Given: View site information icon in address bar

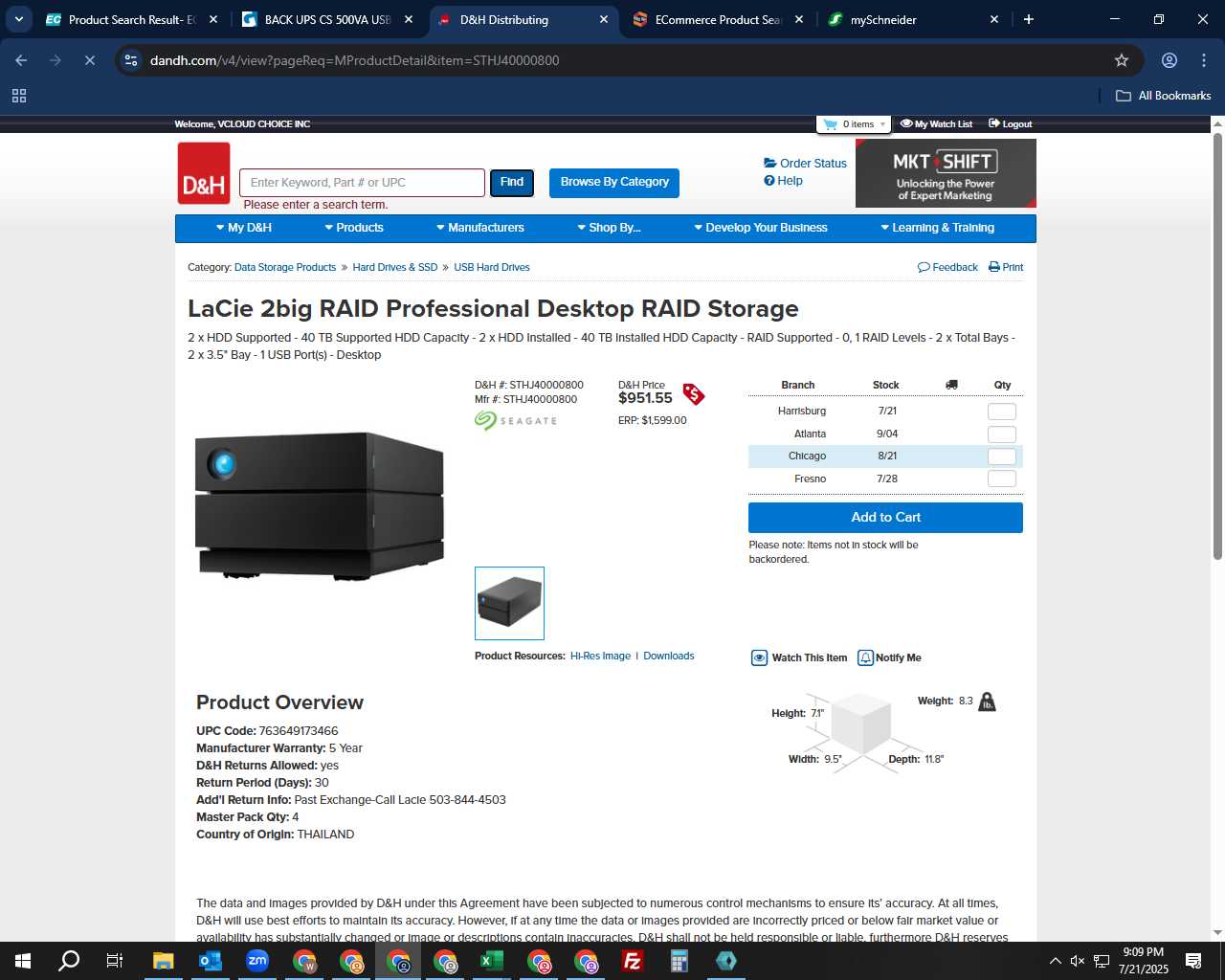Looking at the screenshot, I should click(131, 60).
